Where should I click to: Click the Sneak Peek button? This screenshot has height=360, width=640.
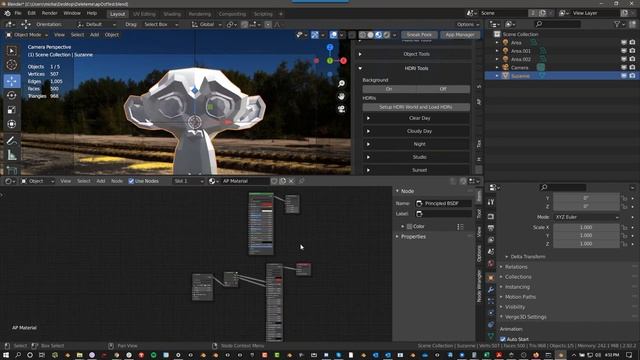(419, 35)
